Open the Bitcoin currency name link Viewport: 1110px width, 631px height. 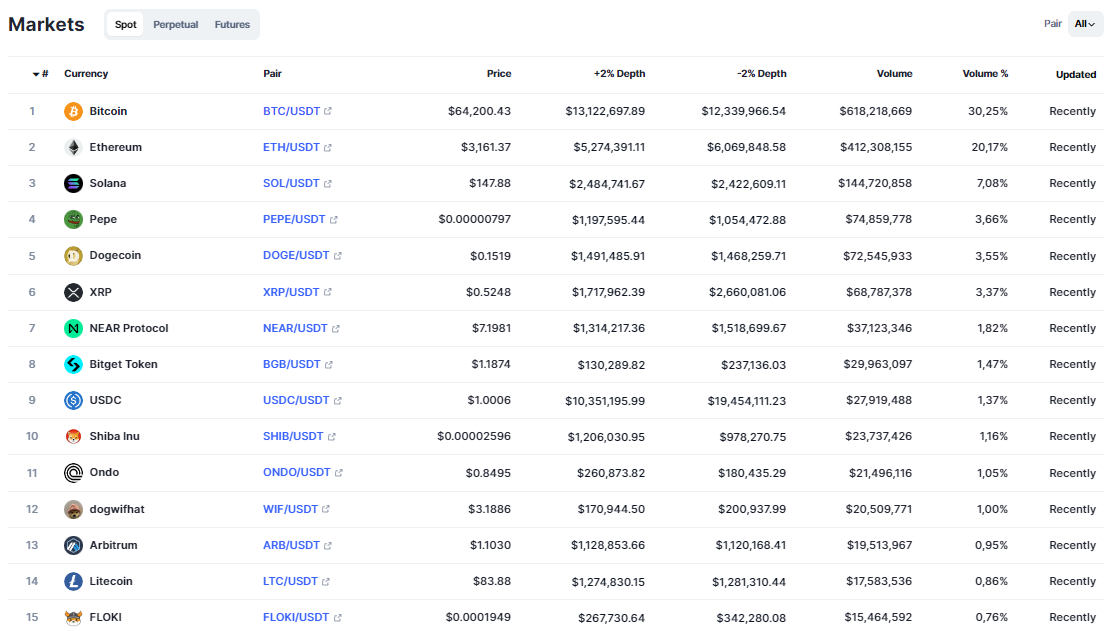pos(108,111)
